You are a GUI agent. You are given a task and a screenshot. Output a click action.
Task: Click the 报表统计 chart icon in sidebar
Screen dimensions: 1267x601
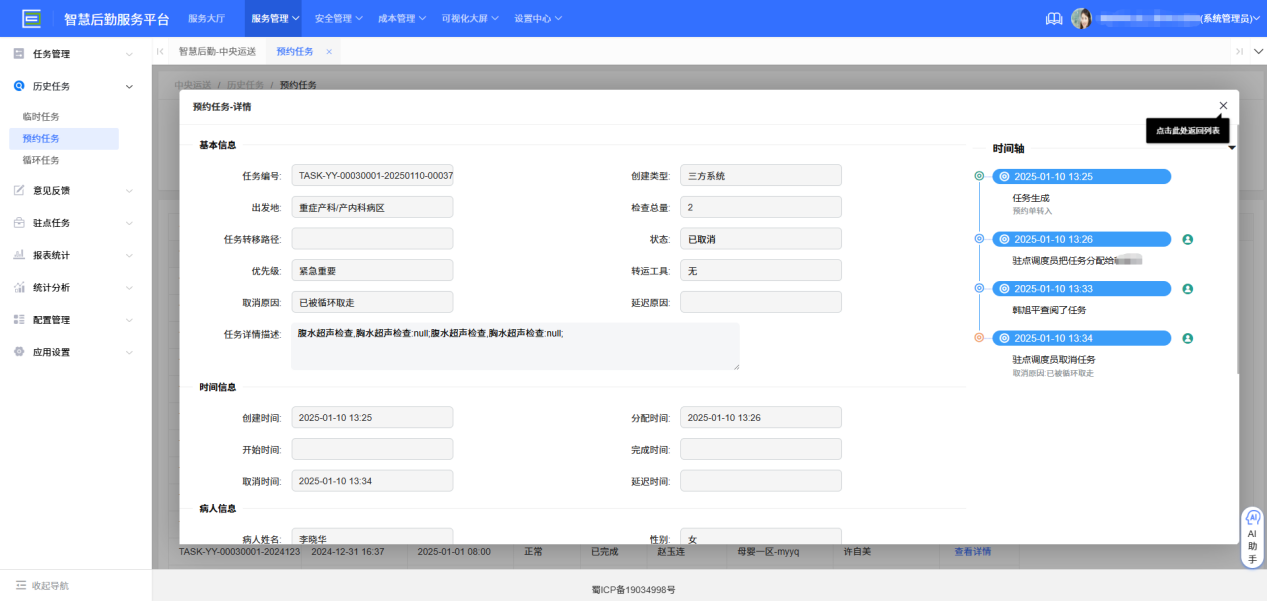[18, 255]
